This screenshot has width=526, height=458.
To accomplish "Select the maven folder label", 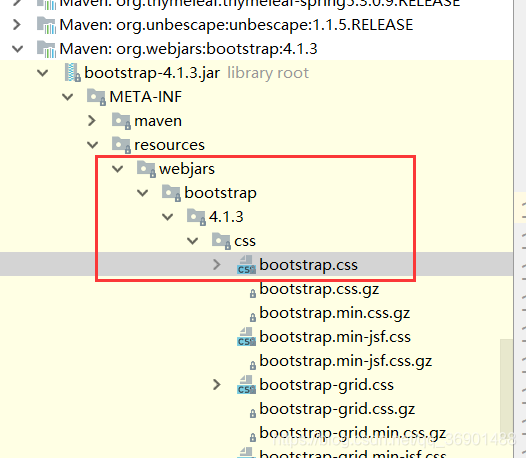I will tap(158, 121).
